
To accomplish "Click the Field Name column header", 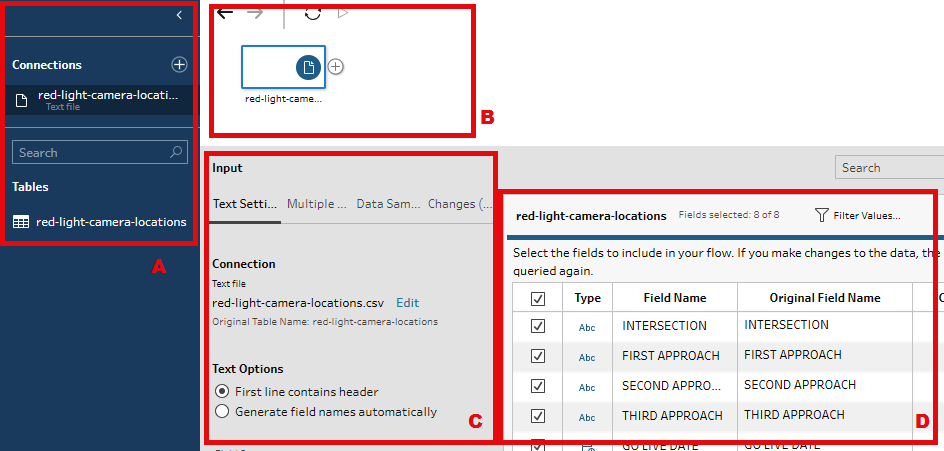I will pyautogui.click(x=675, y=298).
